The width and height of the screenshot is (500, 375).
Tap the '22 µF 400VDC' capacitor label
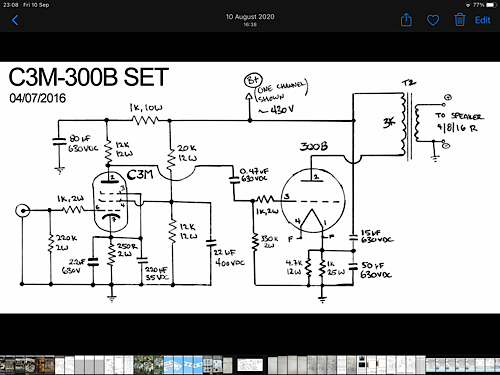[229, 257]
